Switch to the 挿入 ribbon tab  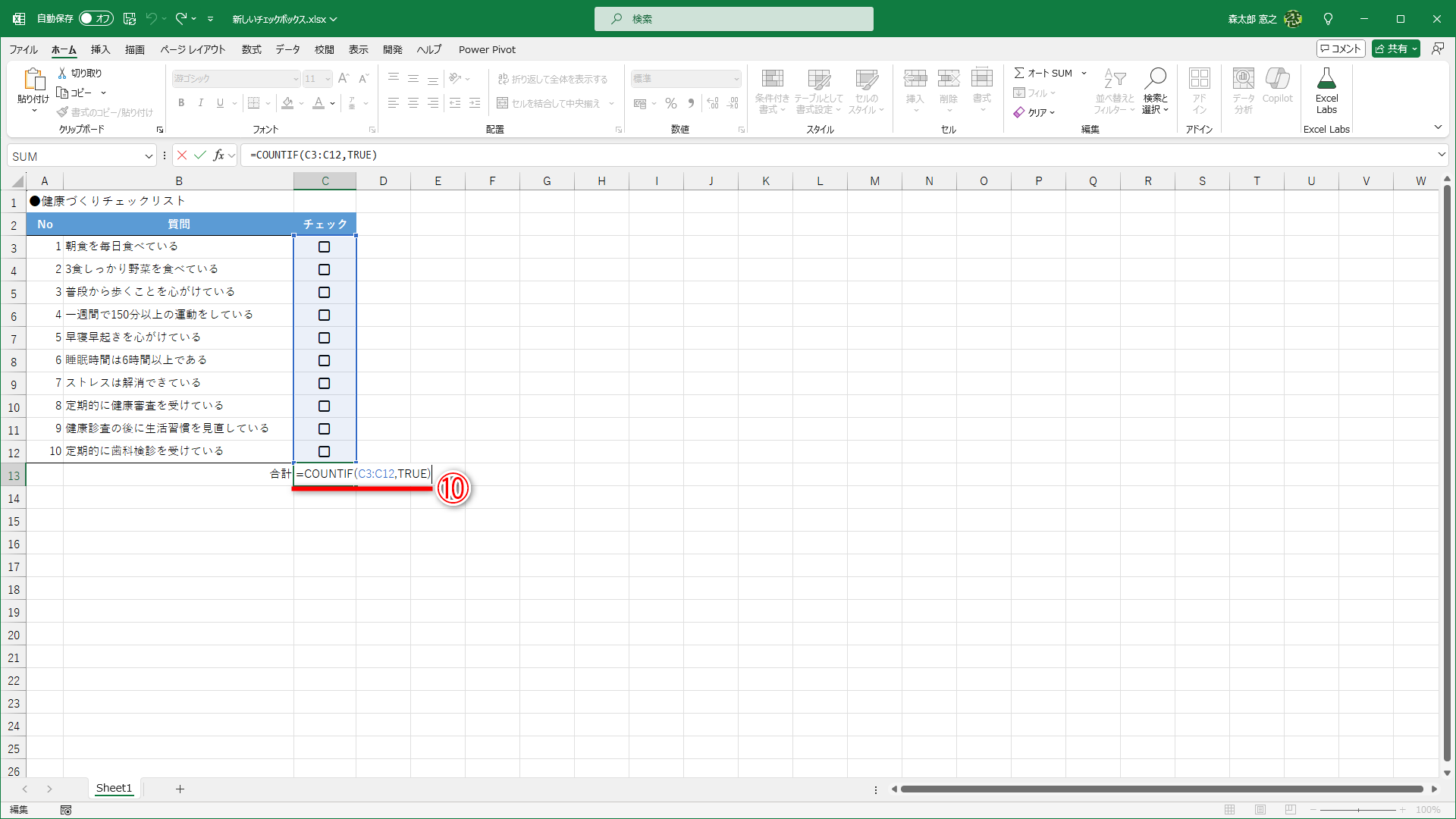(x=99, y=49)
